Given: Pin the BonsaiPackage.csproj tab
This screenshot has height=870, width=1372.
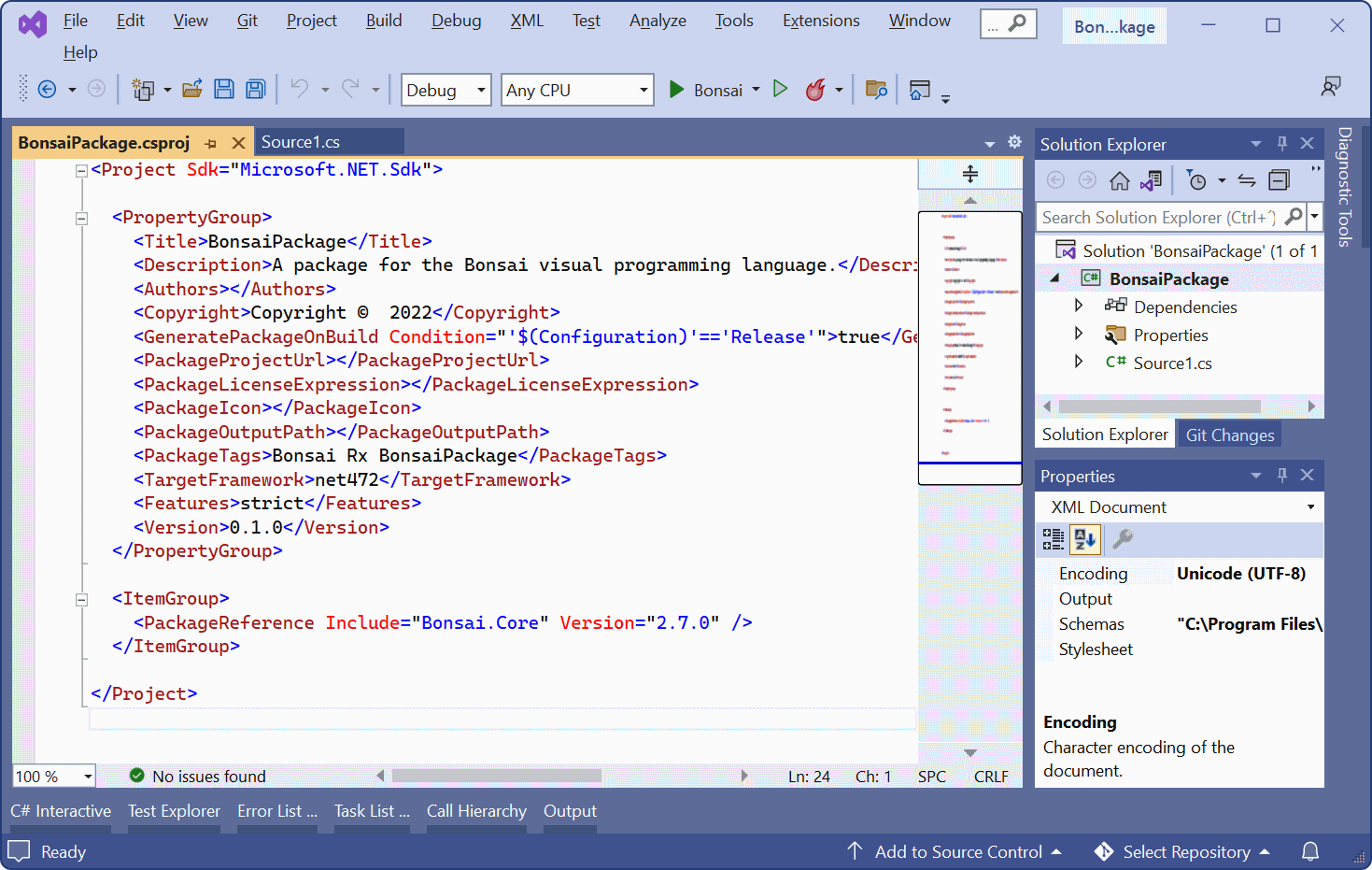Looking at the screenshot, I should pos(211,143).
